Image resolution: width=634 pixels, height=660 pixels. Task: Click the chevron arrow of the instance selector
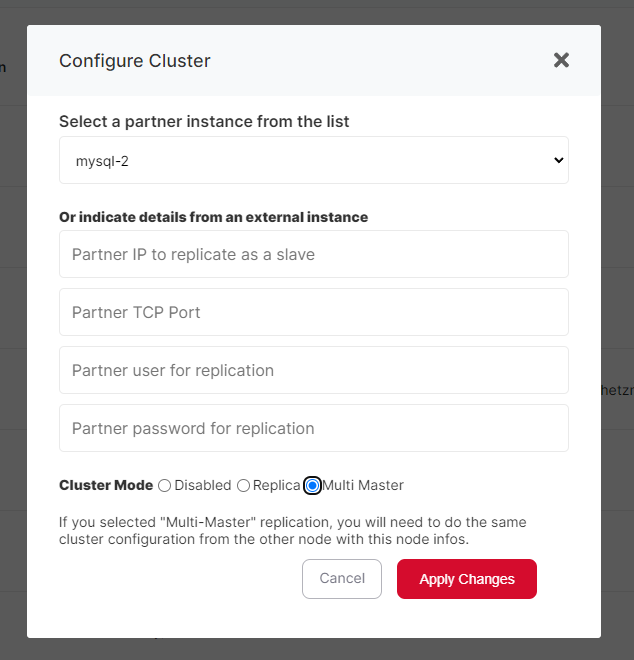pos(558,160)
